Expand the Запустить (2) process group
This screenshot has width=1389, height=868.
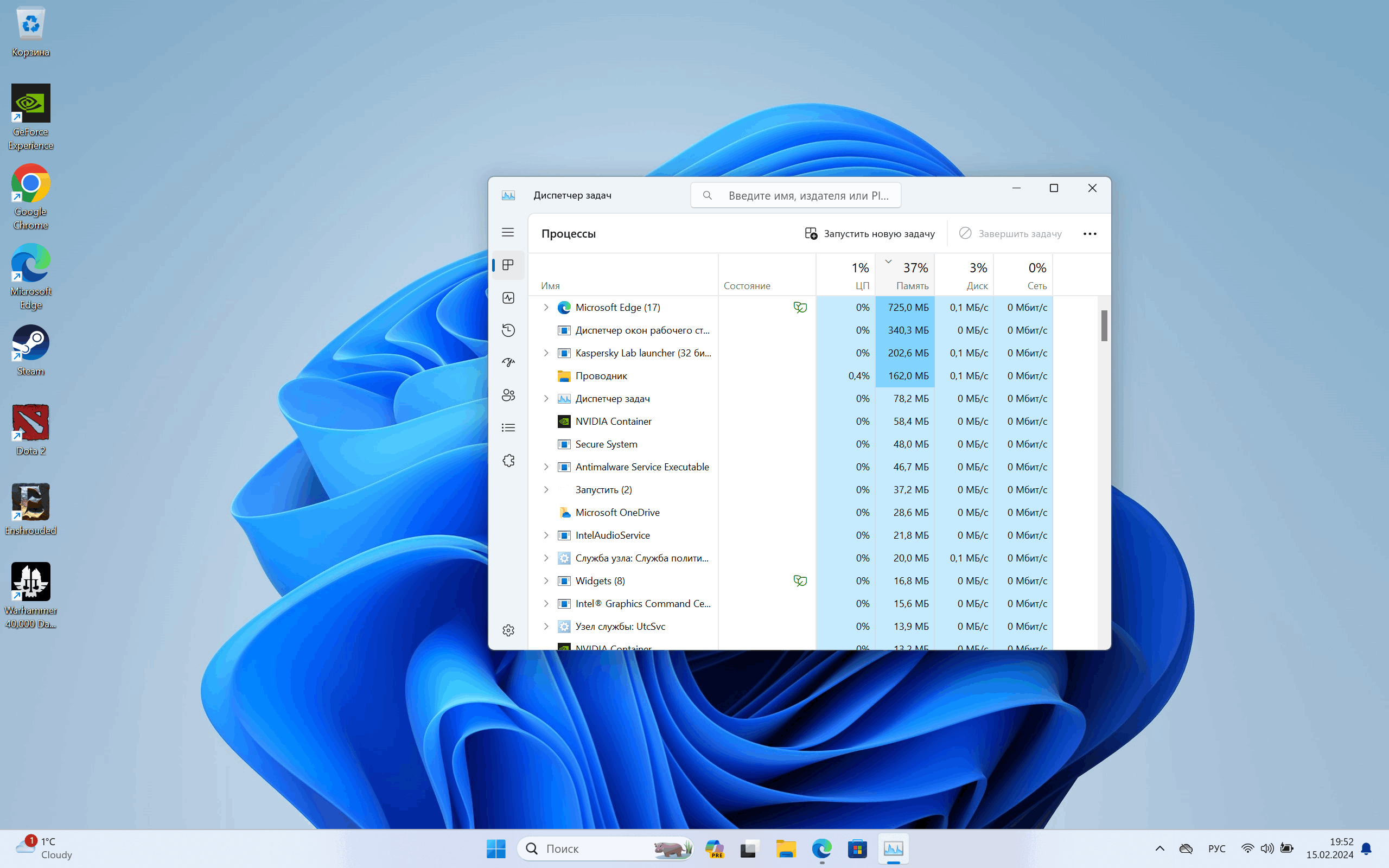(x=546, y=490)
